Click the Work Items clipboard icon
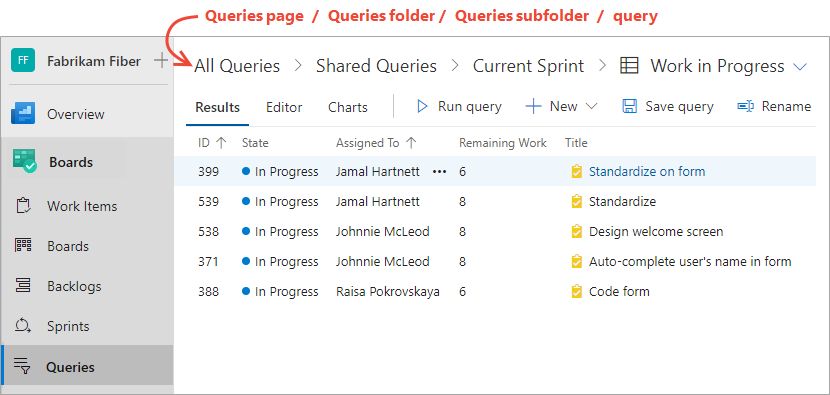This screenshot has width=830, height=395. pos(23,206)
